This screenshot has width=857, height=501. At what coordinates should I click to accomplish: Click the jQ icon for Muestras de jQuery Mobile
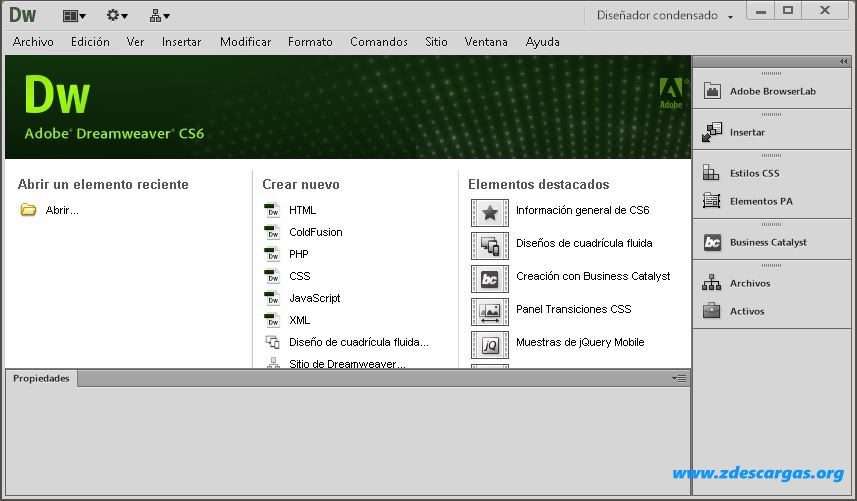pos(490,345)
